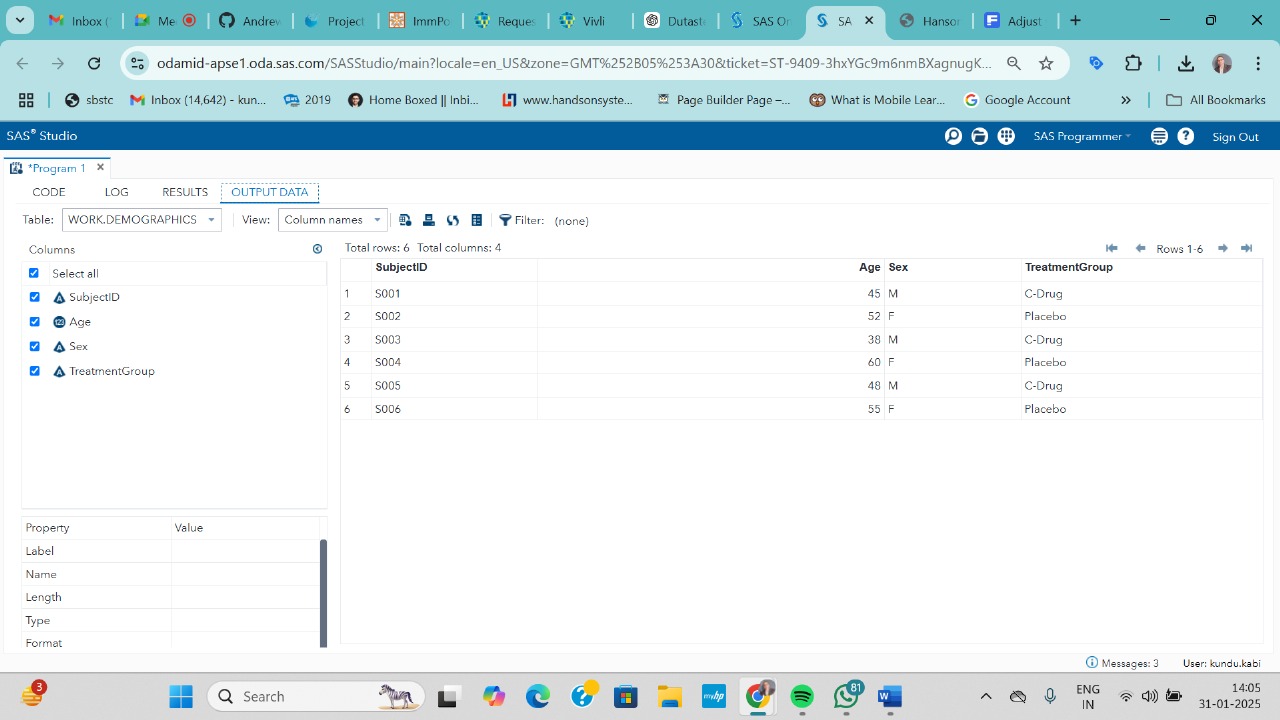
Task: Open the New Options grid icon in header
Action: (x=1006, y=136)
